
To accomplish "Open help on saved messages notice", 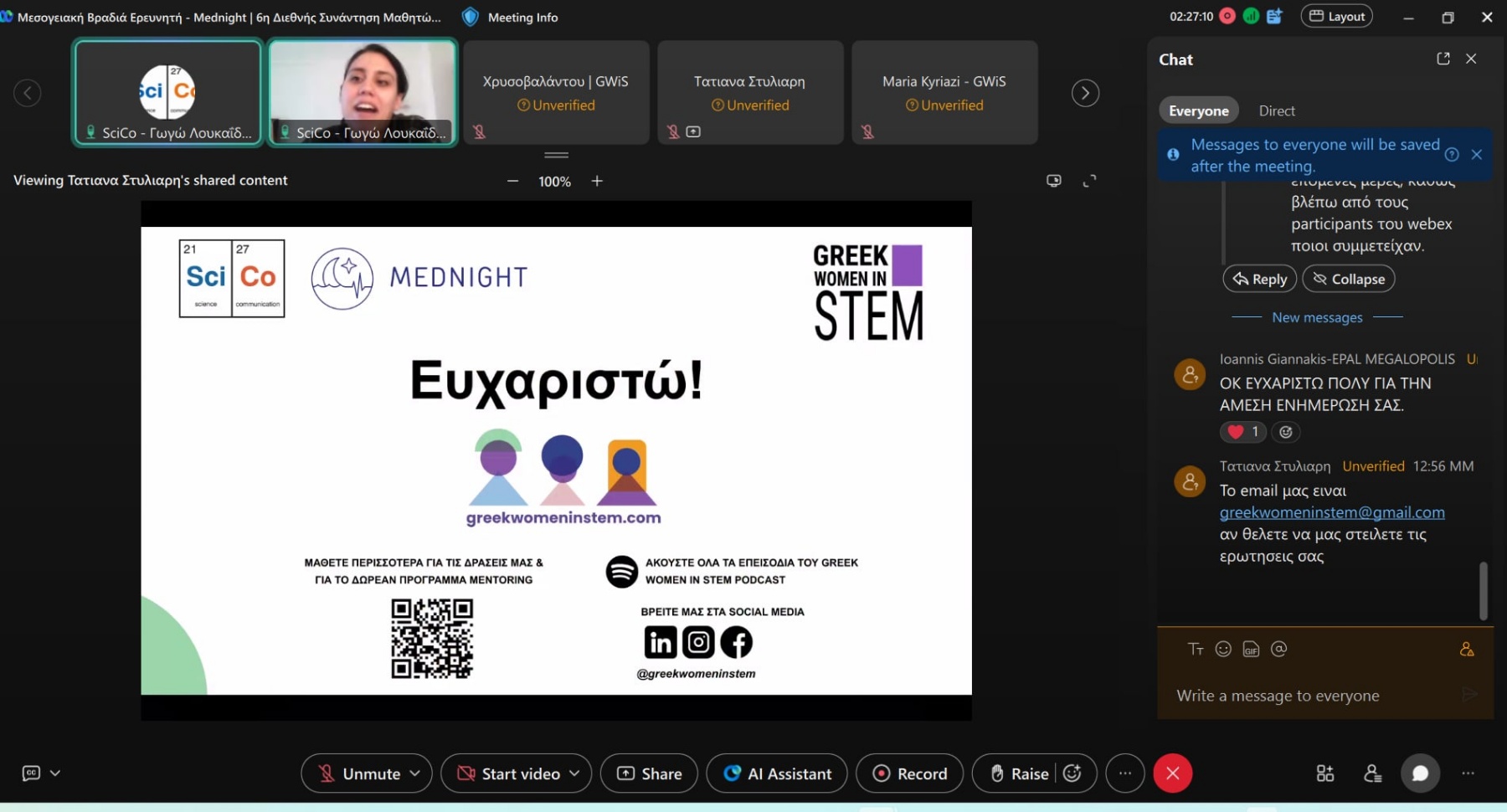I will tap(1452, 154).
